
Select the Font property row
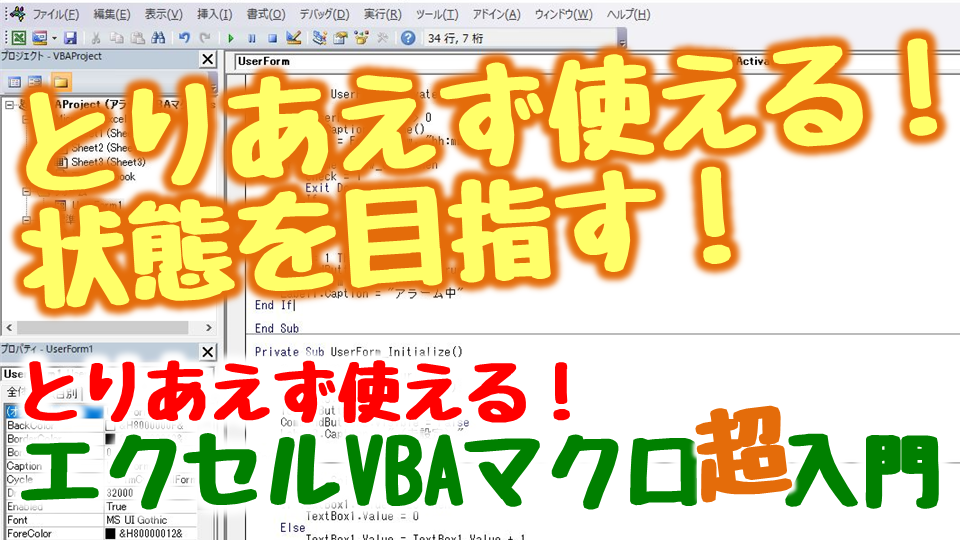101,520
